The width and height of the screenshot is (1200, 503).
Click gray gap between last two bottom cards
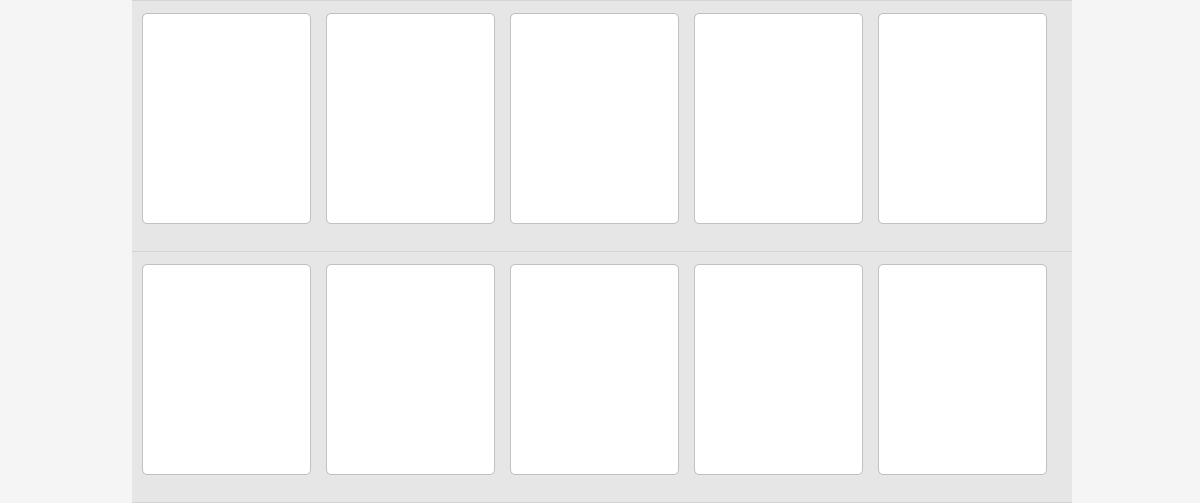click(x=870, y=369)
